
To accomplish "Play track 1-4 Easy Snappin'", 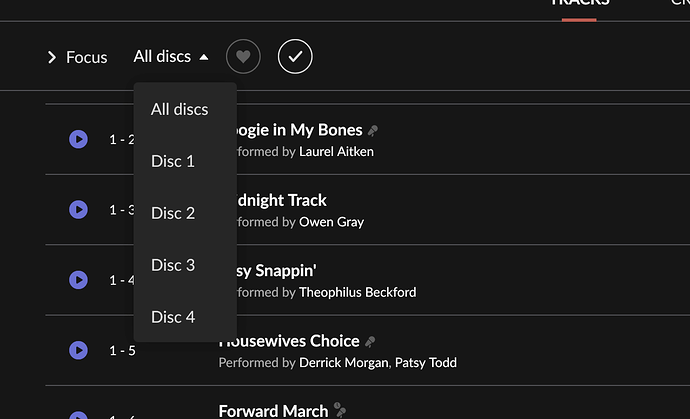I will point(78,280).
